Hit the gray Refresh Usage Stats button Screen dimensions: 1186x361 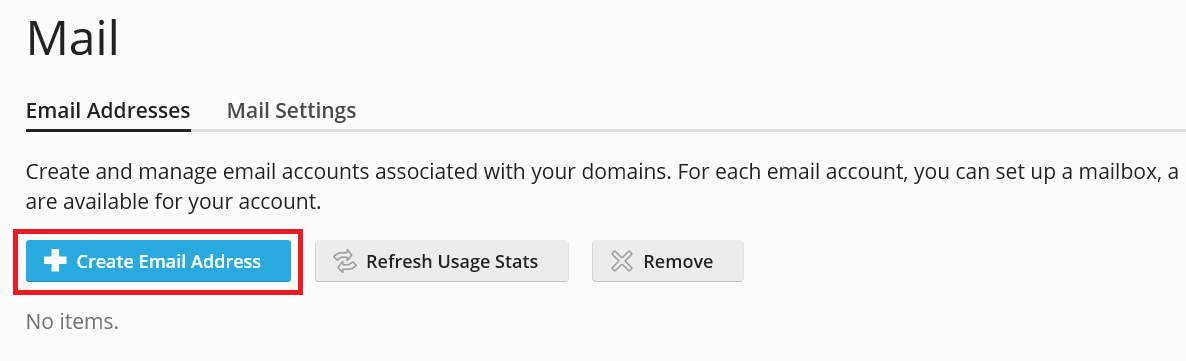(x=442, y=261)
